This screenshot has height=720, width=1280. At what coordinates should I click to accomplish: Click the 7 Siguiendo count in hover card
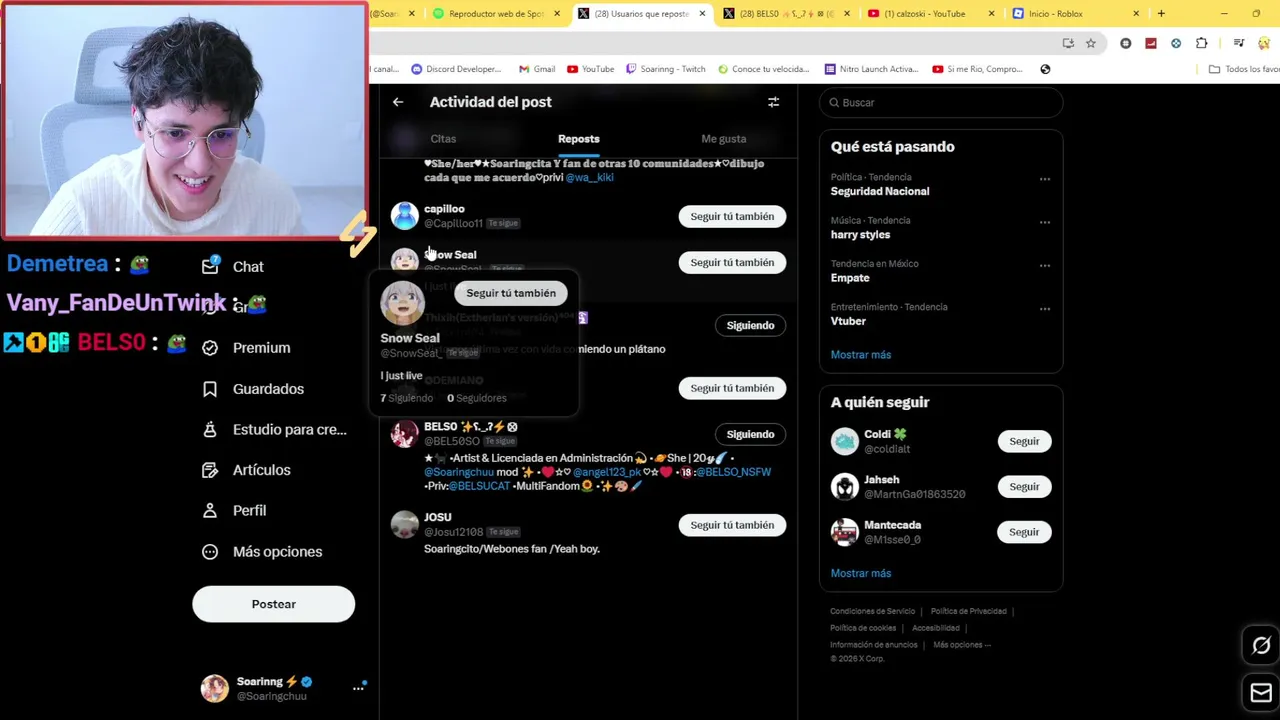[406, 398]
